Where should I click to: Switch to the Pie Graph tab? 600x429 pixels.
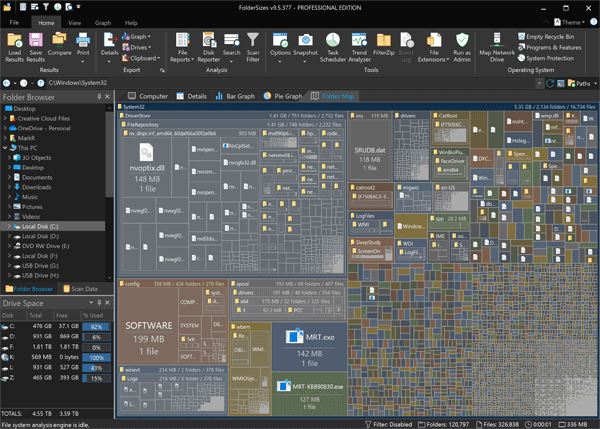coord(284,96)
